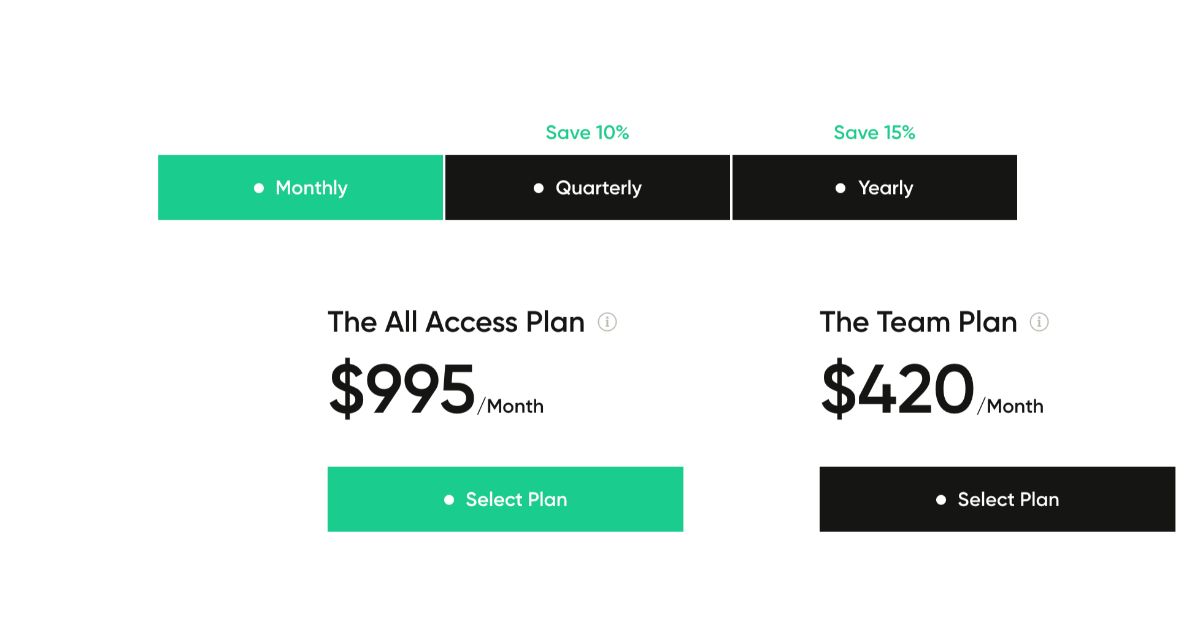Click the Save 15% label
Image resolution: width=1200 pixels, height=640 pixels.
pos(874,133)
